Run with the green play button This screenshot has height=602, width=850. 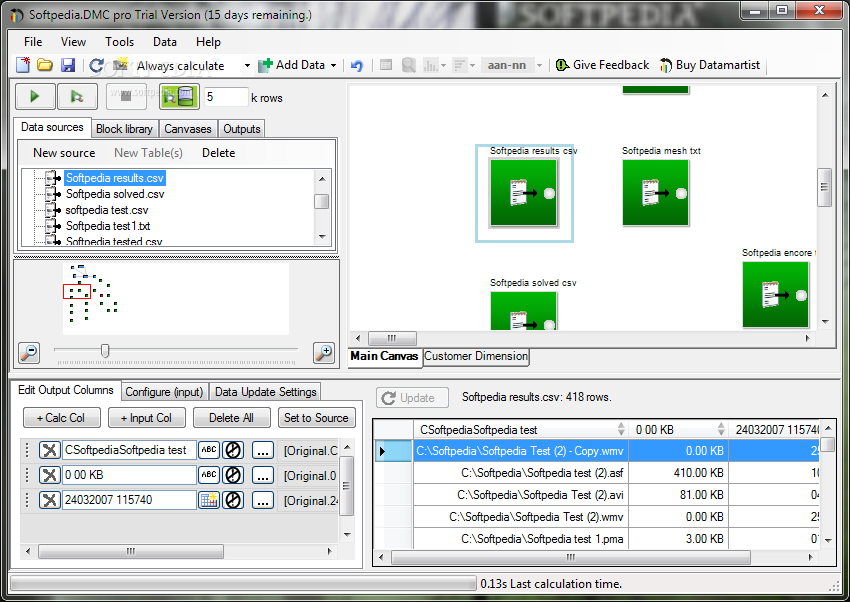pyautogui.click(x=35, y=97)
